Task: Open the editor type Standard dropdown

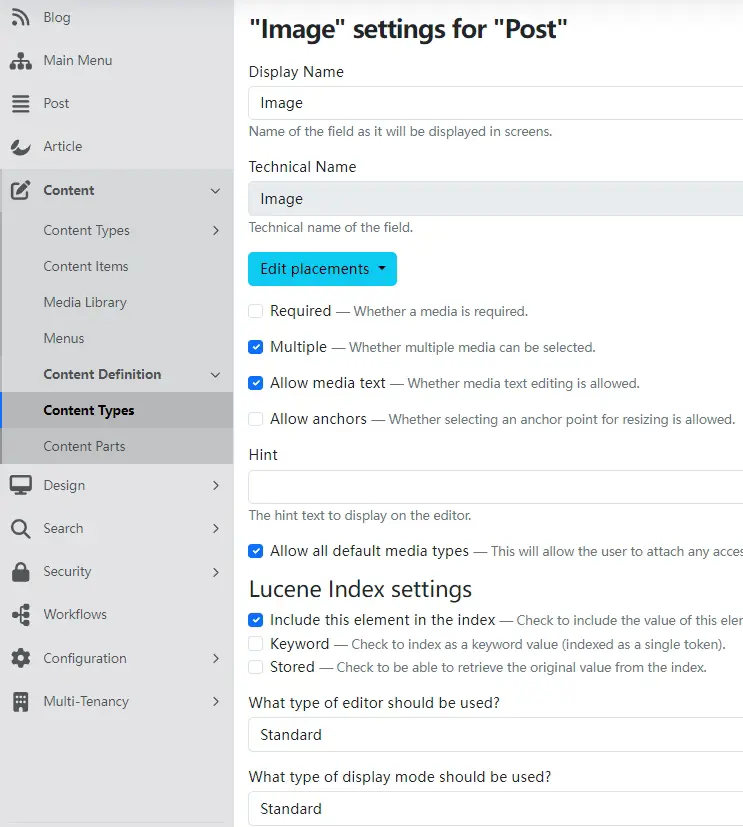Action: tap(495, 735)
